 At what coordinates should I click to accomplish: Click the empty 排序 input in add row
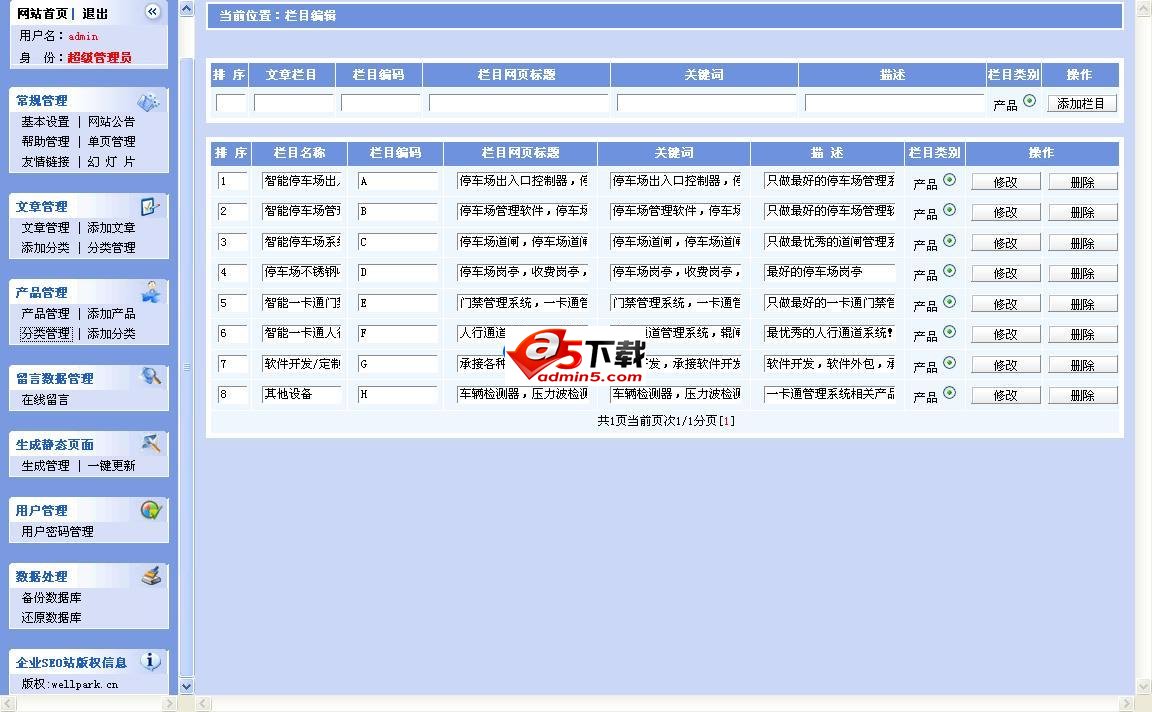[x=231, y=103]
